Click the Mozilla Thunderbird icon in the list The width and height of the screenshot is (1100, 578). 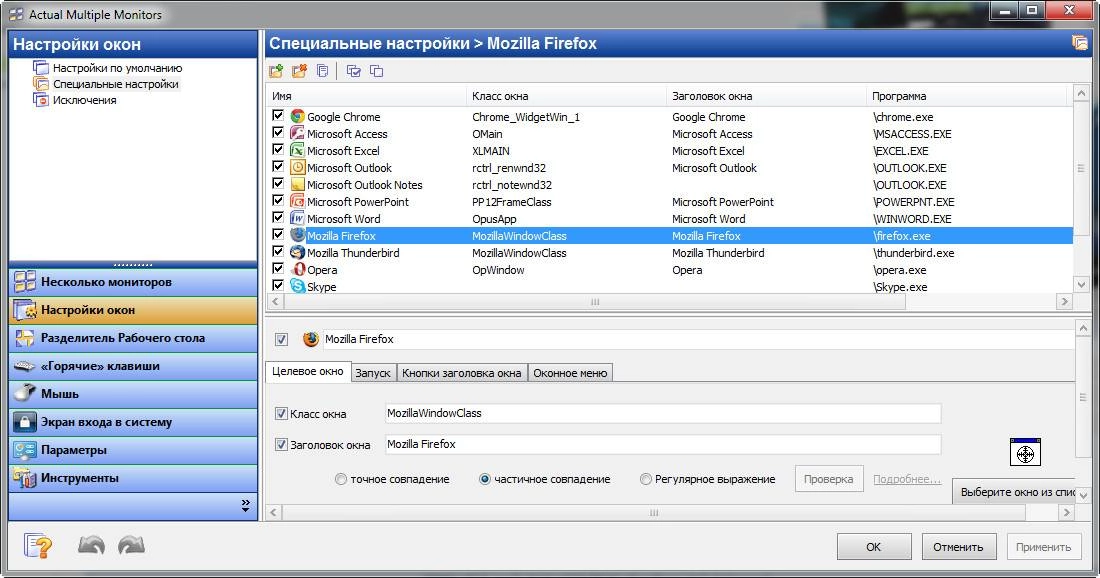point(297,253)
